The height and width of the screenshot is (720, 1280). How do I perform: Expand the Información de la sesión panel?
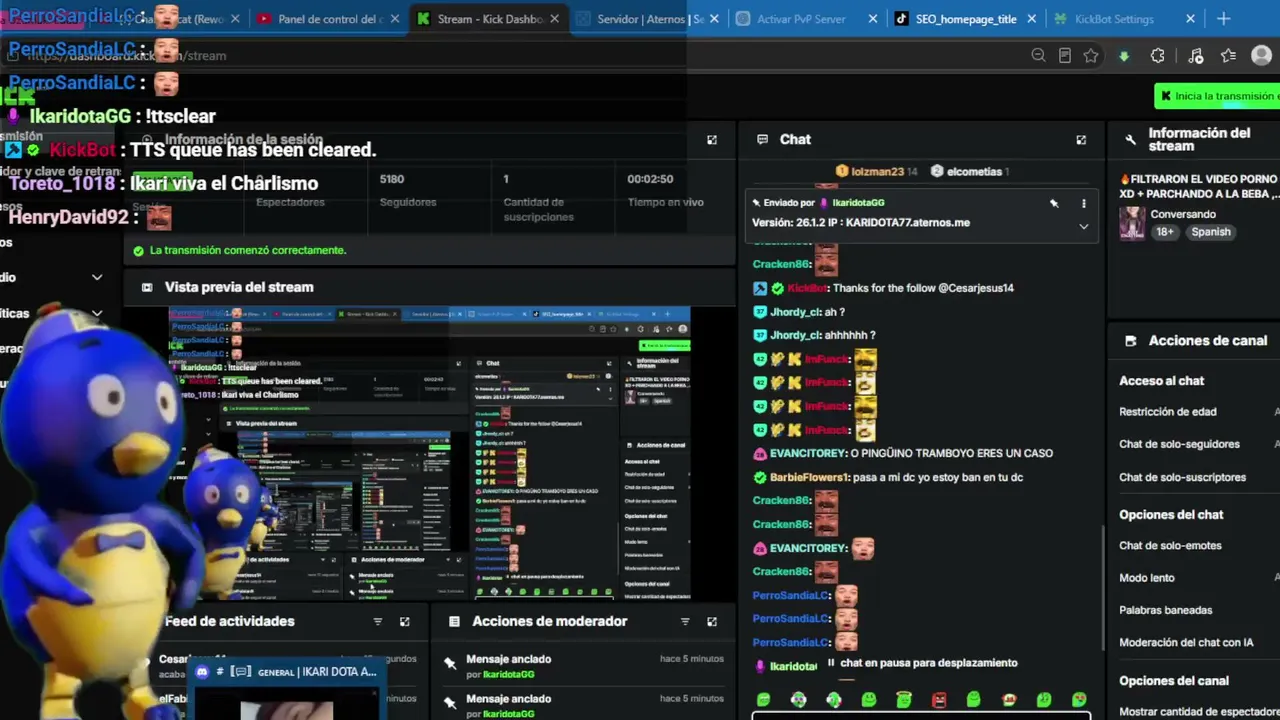pos(712,140)
